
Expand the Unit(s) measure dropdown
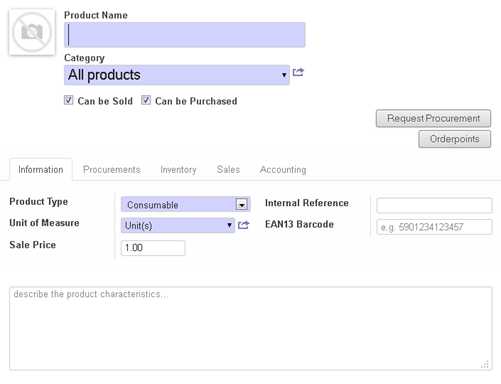click(x=178, y=225)
